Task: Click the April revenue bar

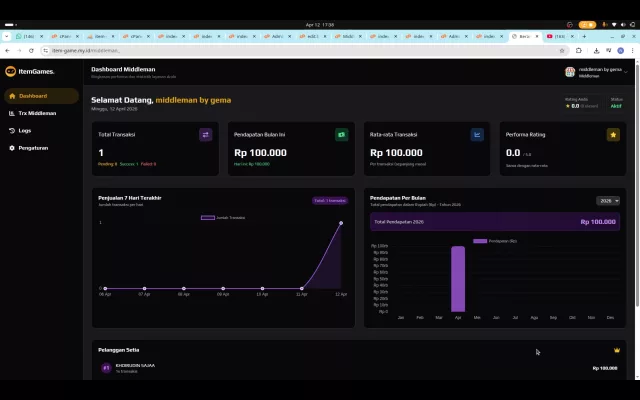Action: tap(458, 279)
